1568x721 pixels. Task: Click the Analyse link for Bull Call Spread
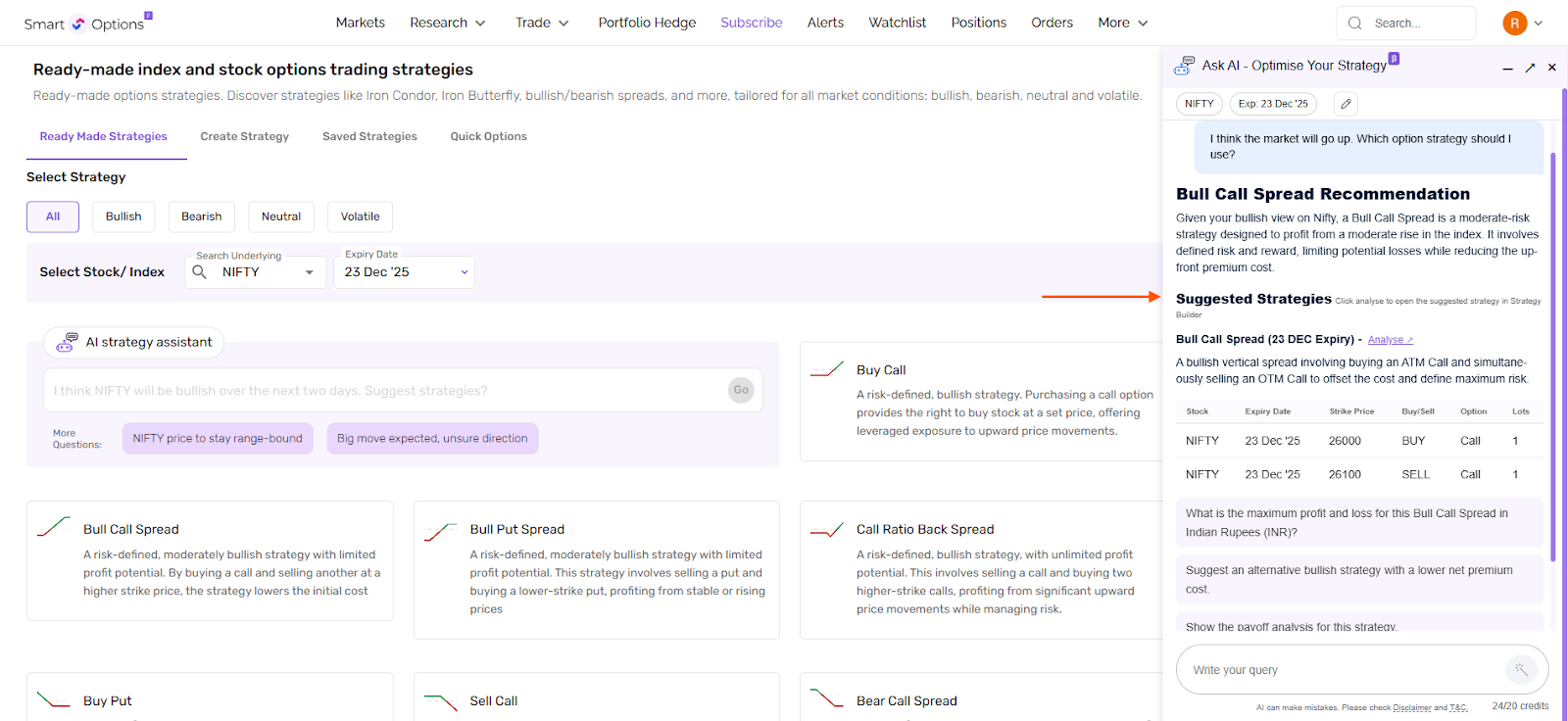coord(1390,340)
